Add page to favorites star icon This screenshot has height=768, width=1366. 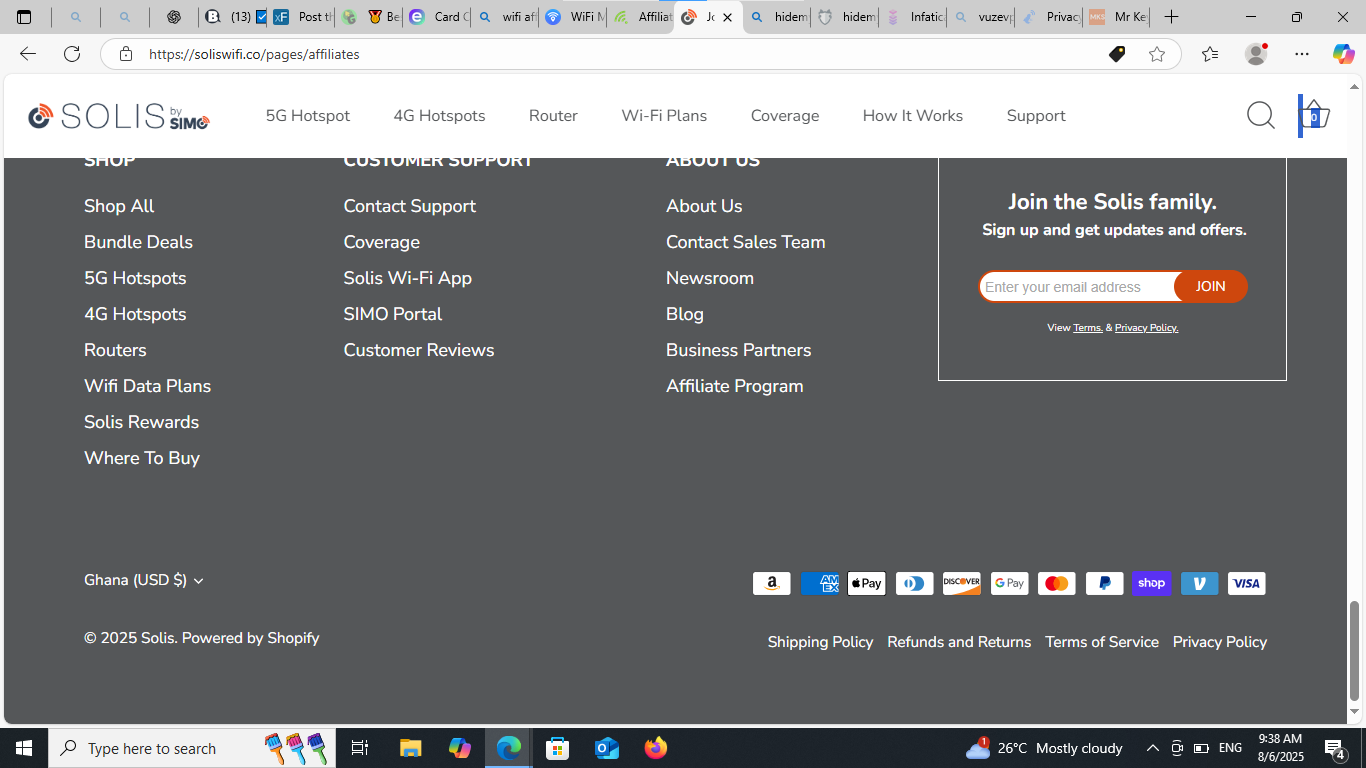pos(1157,54)
